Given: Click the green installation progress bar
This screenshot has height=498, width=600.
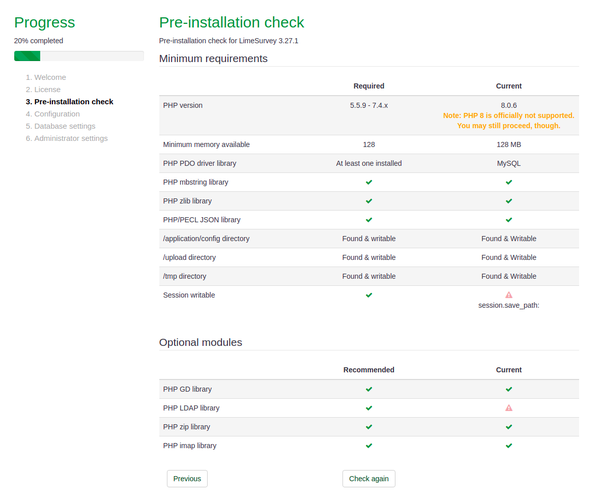Looking at the screenshot, I should click(27, 56).
